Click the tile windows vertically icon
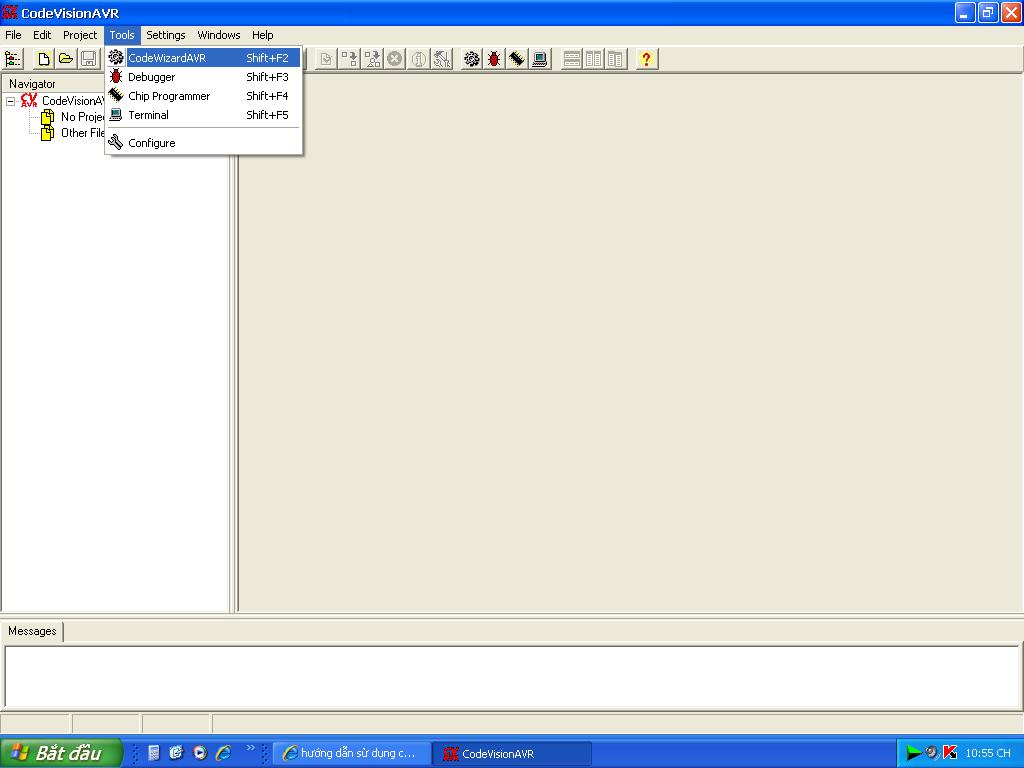1024x768 pixels. 594,59
